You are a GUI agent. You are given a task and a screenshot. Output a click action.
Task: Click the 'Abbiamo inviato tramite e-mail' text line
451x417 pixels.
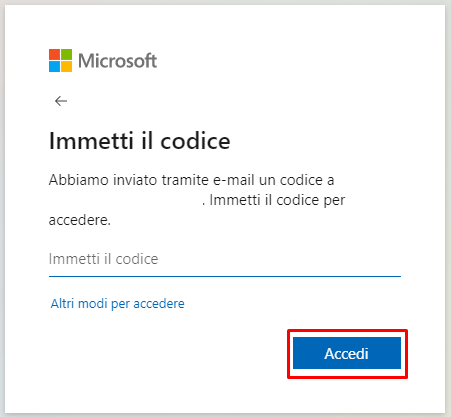pos(191,180)
